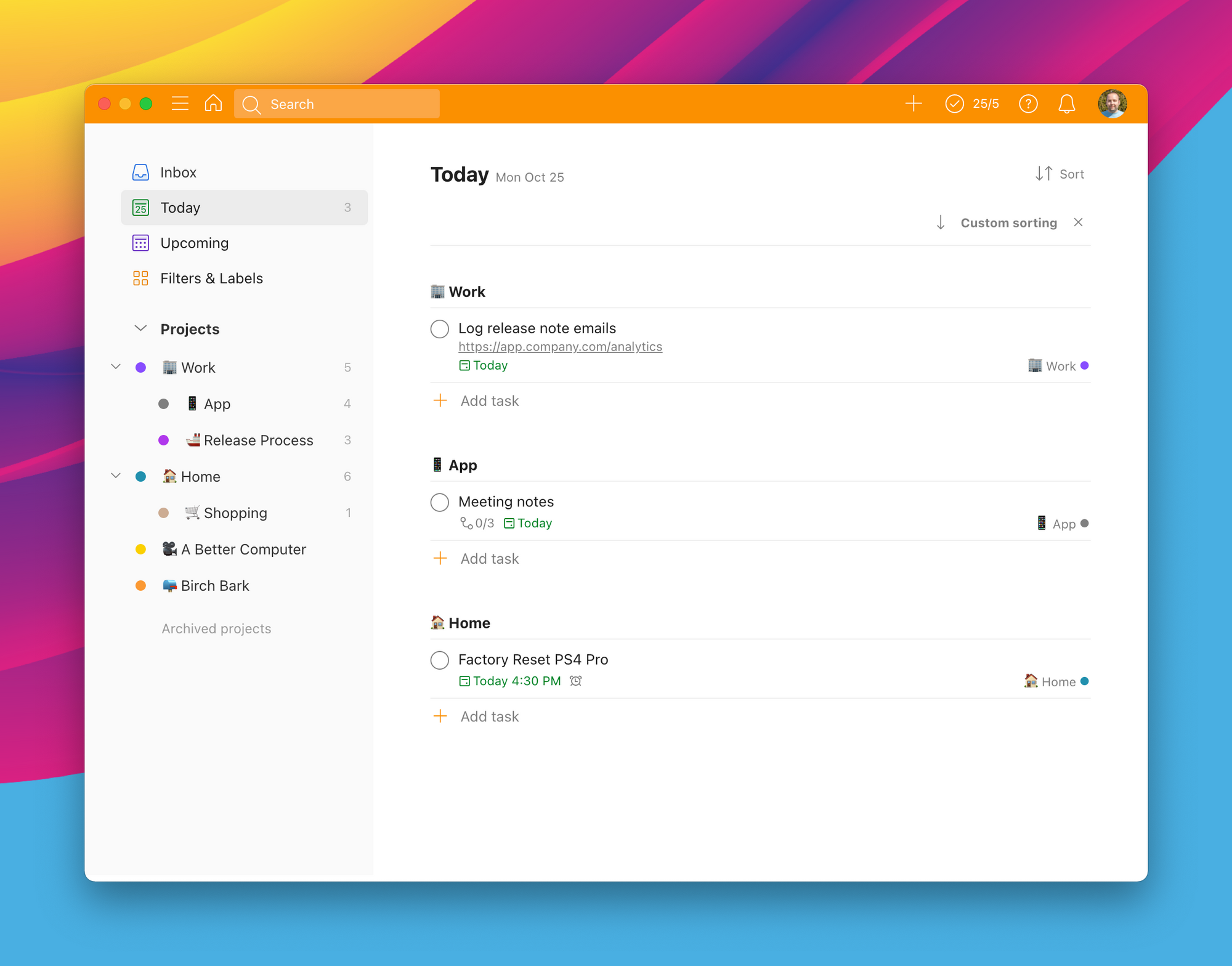
Task: Open the app.company.com/analytics link
Action: pyautogui.click(x=560, y=347)
